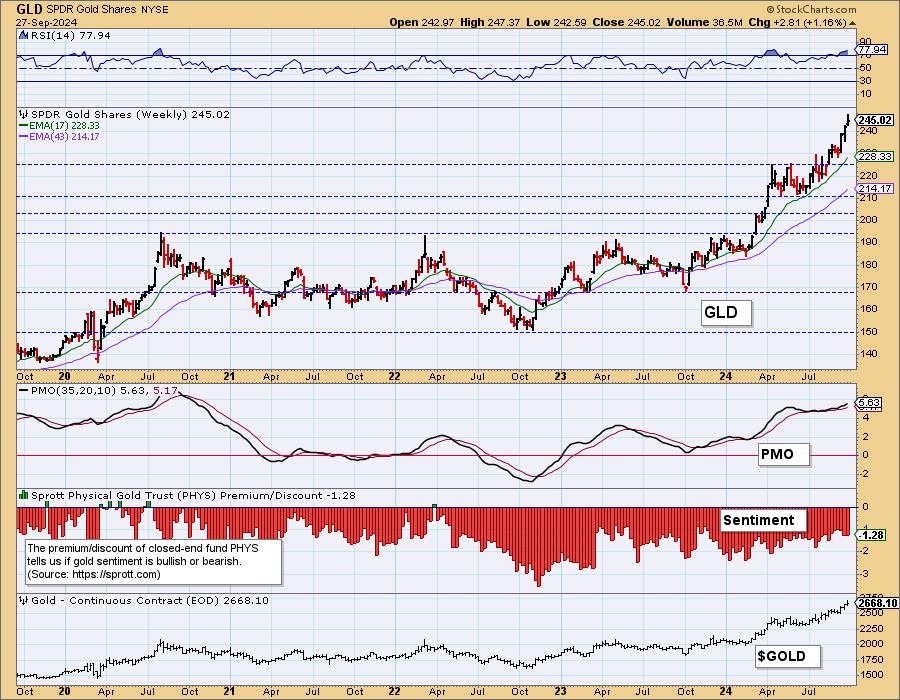Click the purple EMA(43) legend line

click(x=24, y=137)
